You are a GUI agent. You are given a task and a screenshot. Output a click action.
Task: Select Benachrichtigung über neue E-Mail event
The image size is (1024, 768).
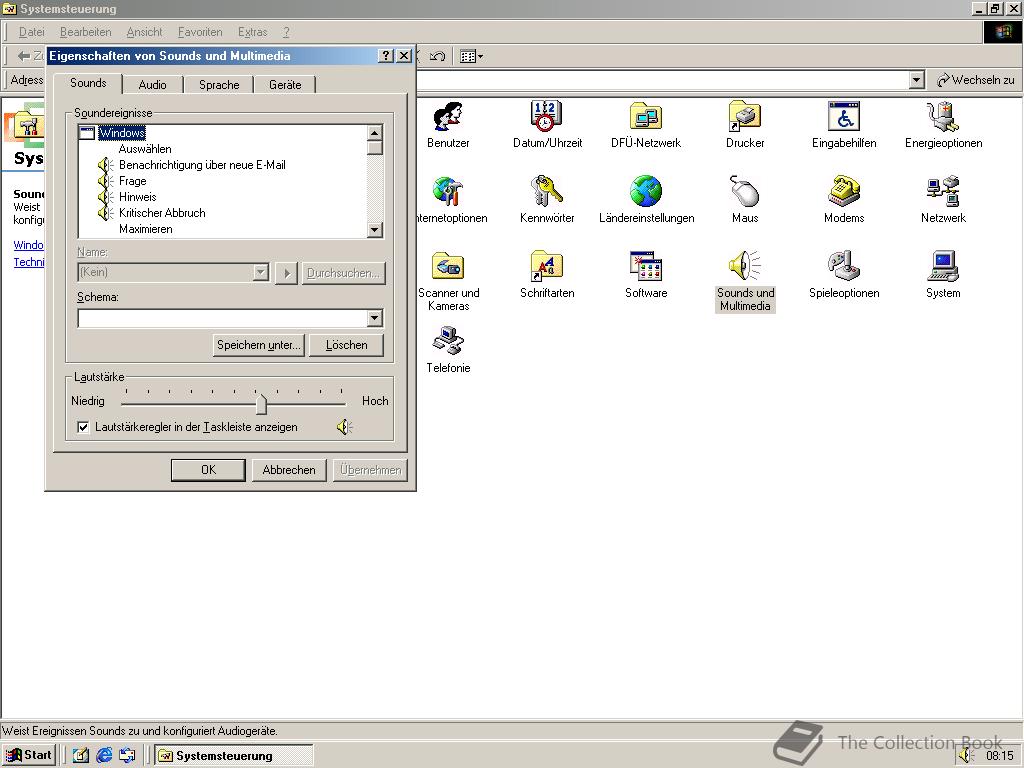click(202, 165)
